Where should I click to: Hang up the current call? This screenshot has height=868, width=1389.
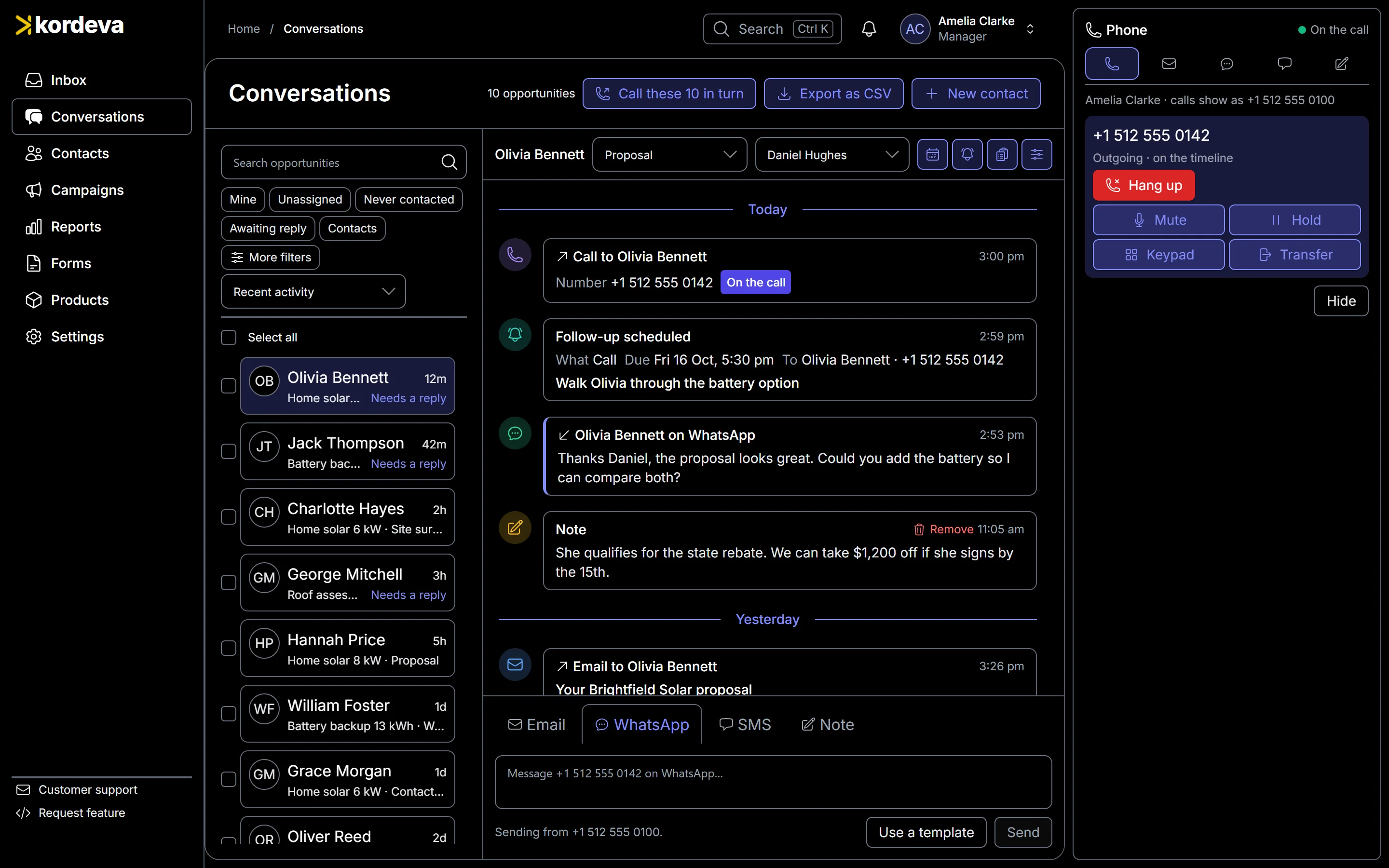click(1144, 186)
